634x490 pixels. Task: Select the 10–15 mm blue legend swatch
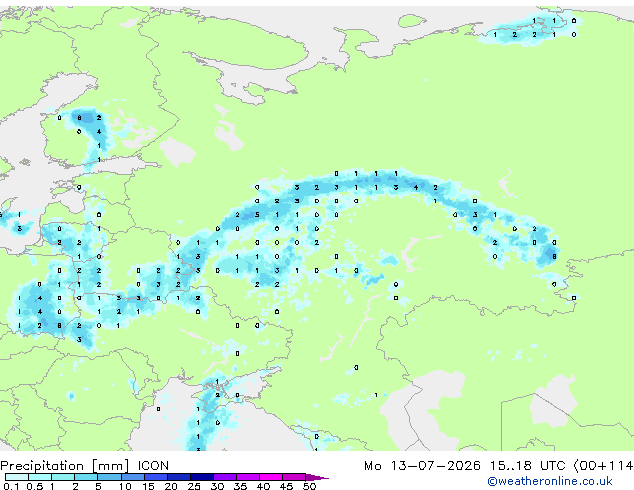point(132,477)
